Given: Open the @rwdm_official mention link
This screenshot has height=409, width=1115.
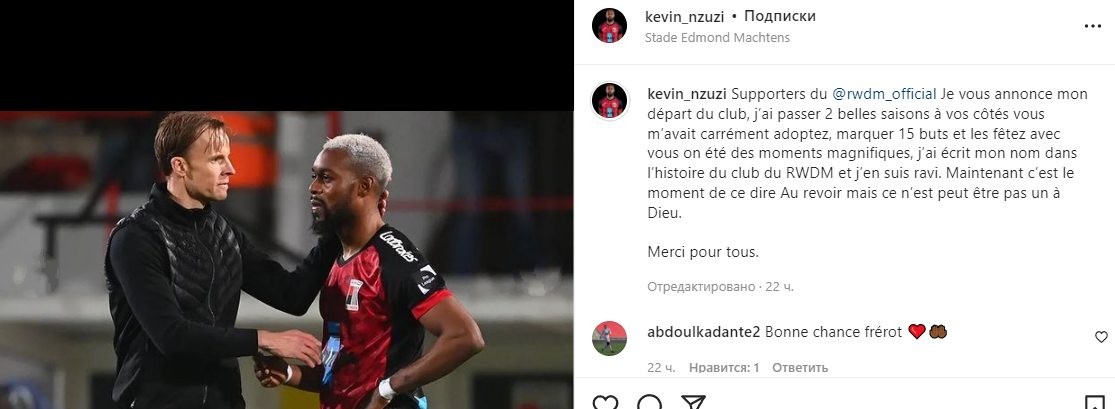Looking at the screenshot, I should [884, 93].
